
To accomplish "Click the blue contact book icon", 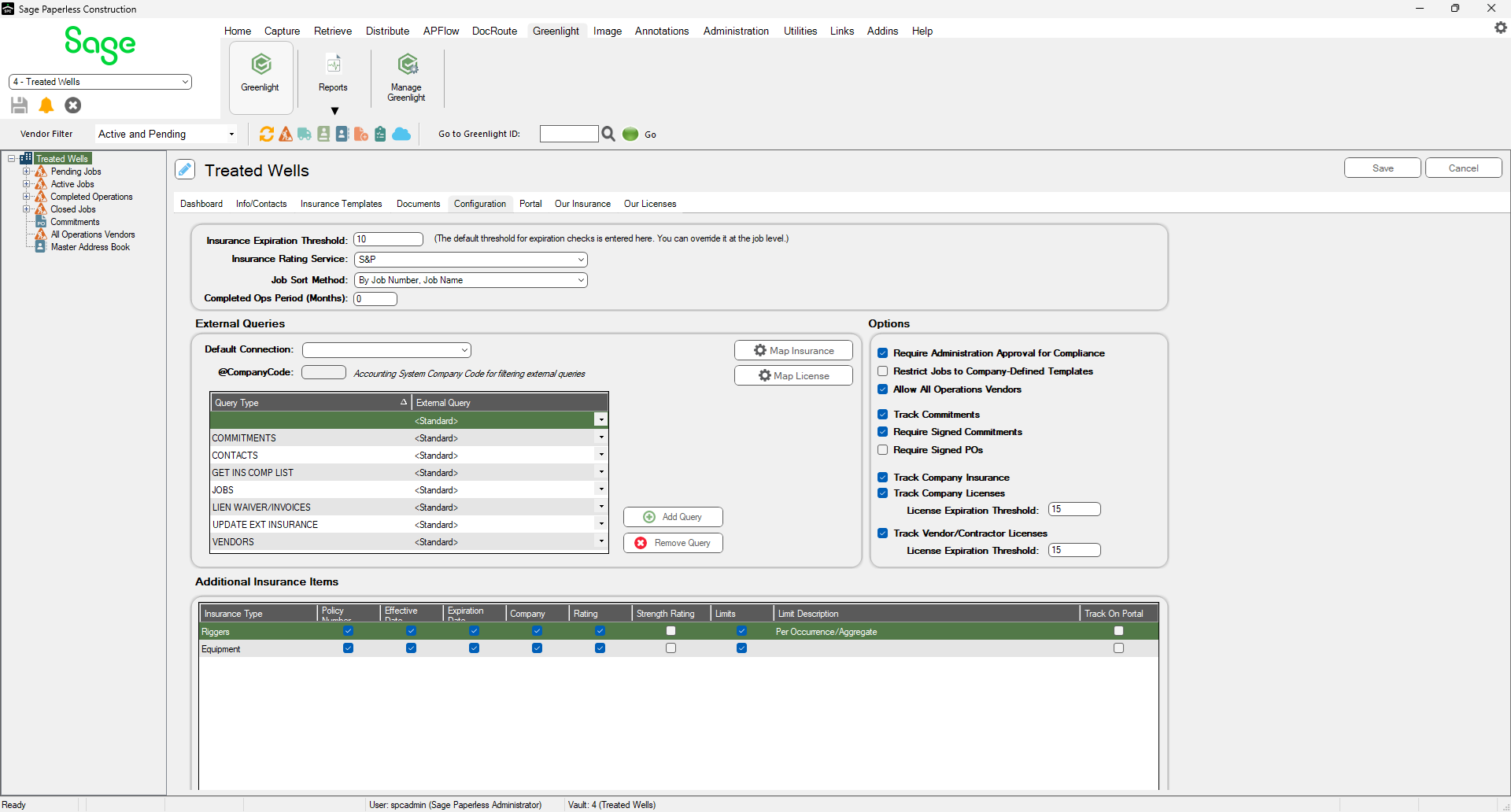I will pyautogui.click(x=342, y=134).
